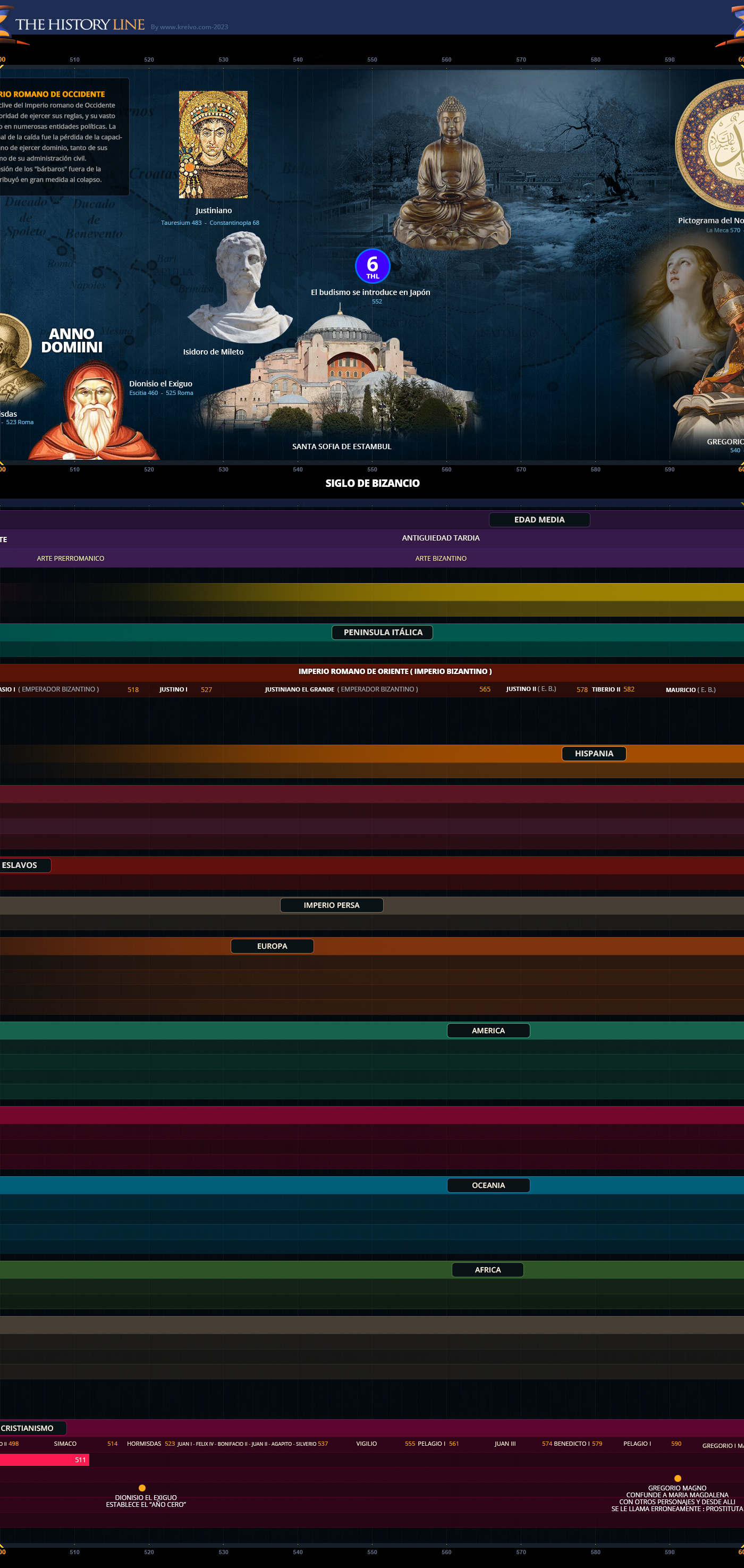Select the 580 tick on middle ruler
The image size is (744, 1568).
(595, 469)
